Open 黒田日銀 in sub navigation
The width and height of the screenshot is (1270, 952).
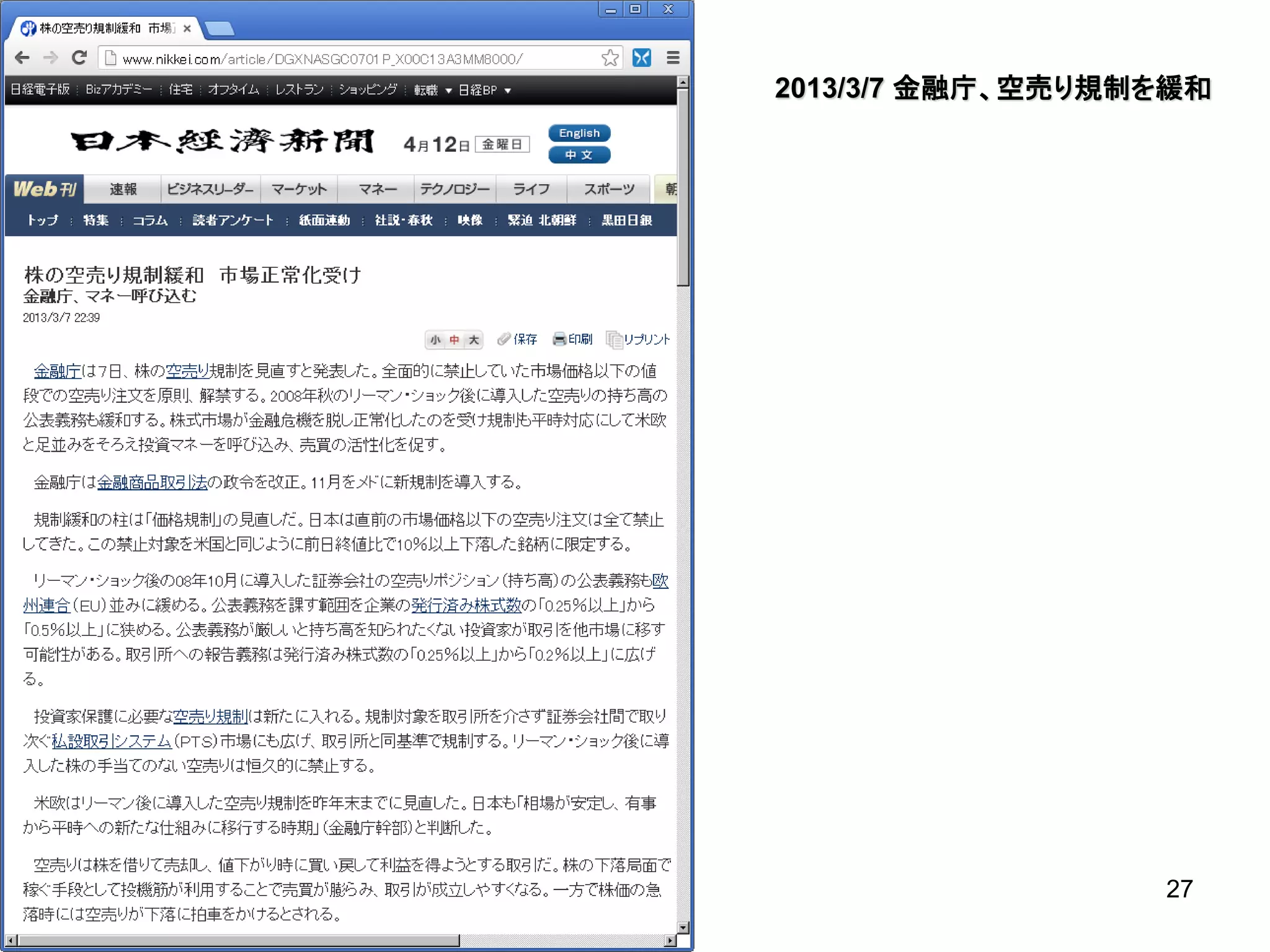point(626,220)
